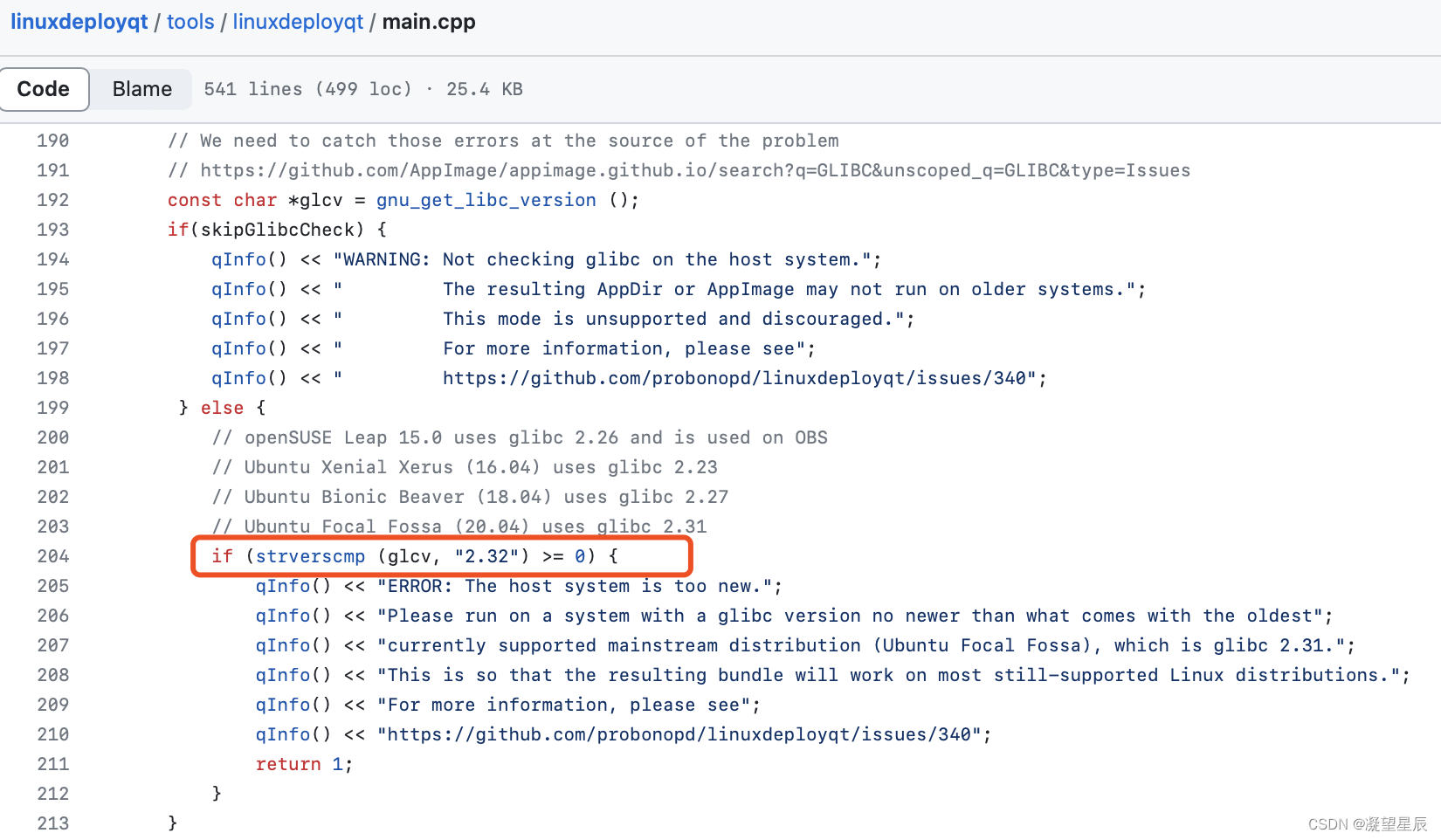
Task: Open the linuxdeployqt repository breadcrumb link
Action: (x=79, y=22)
